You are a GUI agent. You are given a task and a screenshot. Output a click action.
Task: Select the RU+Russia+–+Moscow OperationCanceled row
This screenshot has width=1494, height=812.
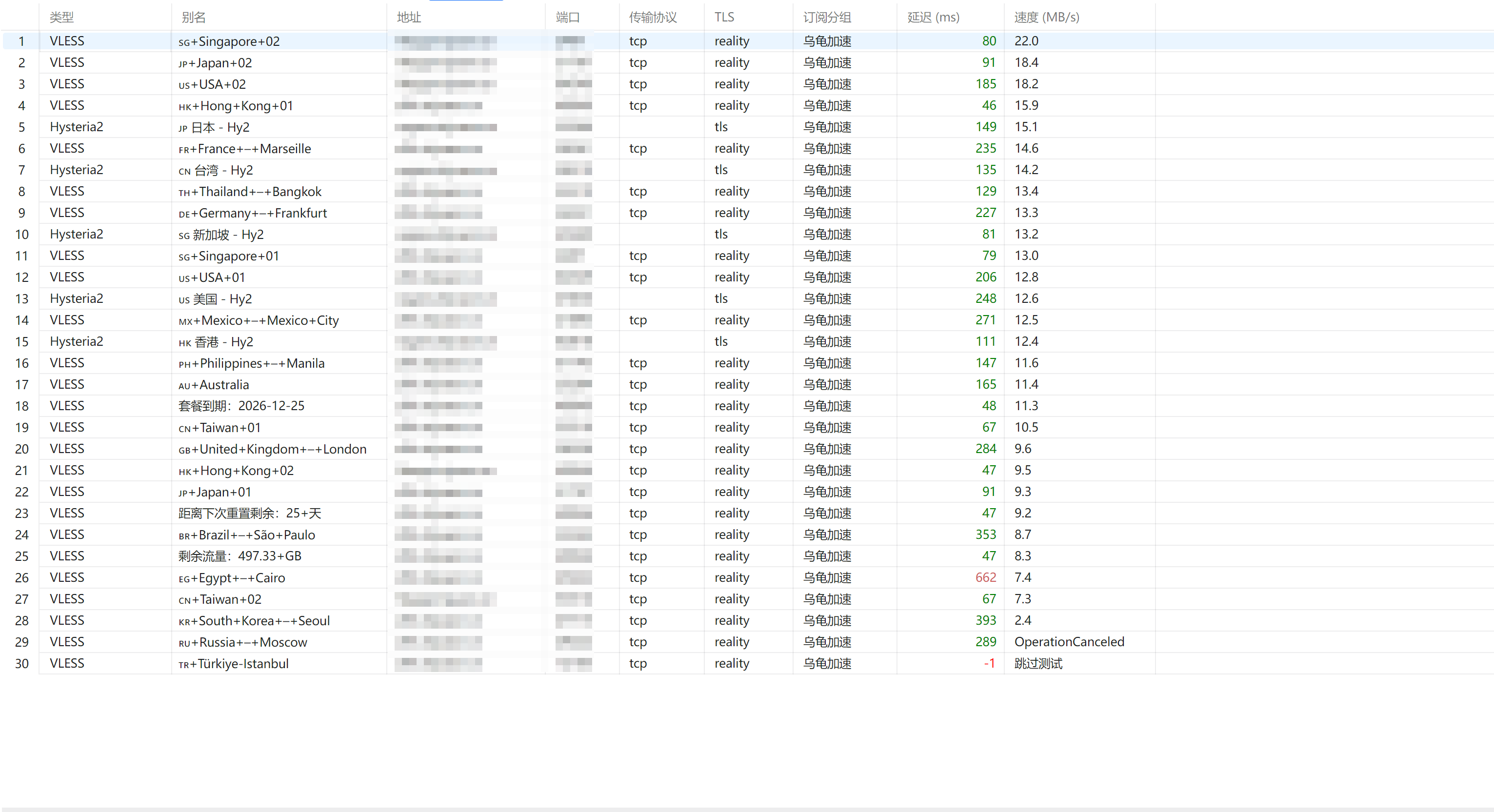coord(747,642)
